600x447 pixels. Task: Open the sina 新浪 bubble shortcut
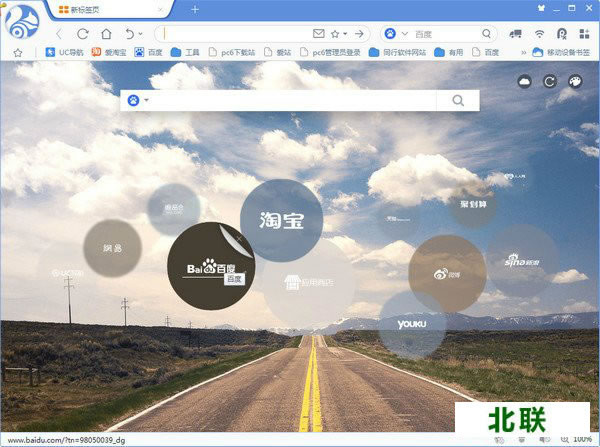tap(522, 261)
